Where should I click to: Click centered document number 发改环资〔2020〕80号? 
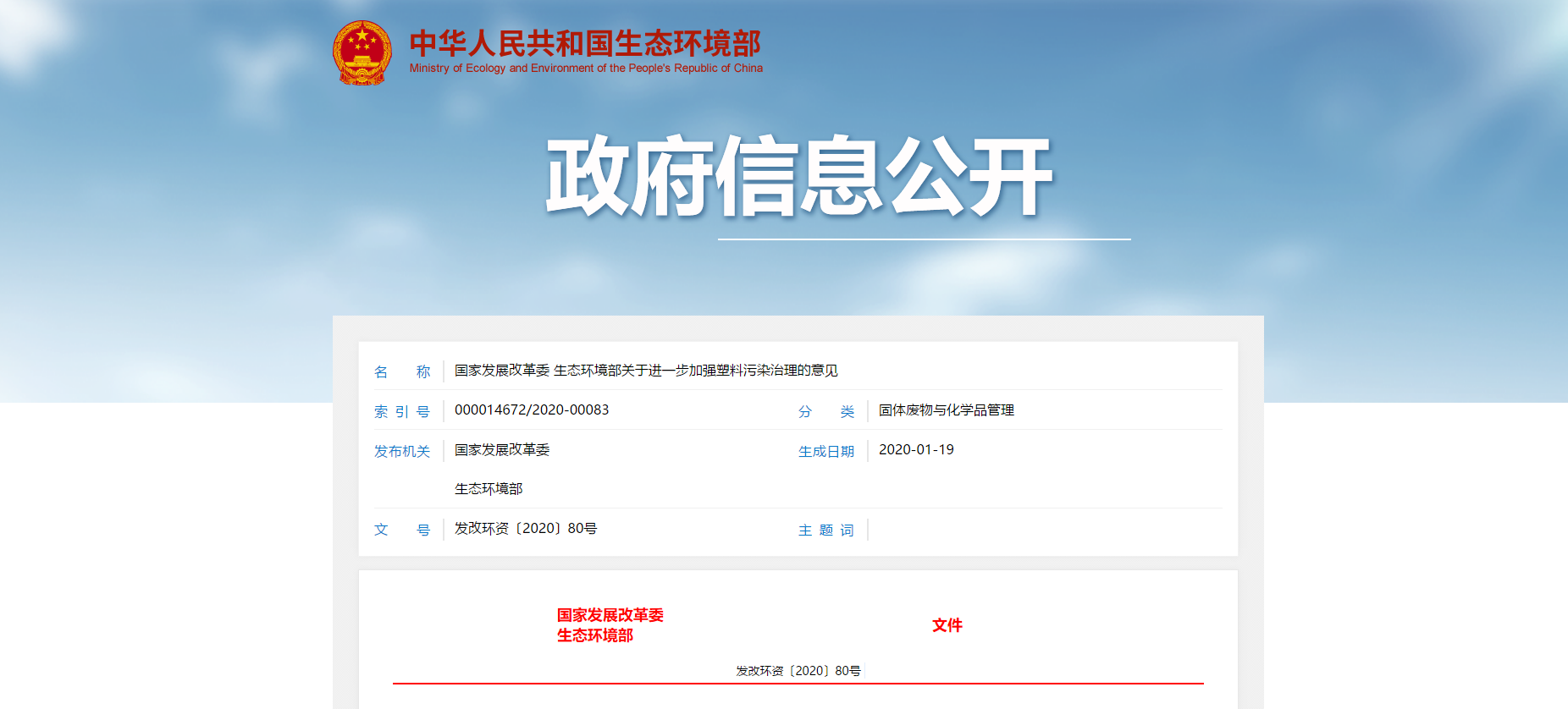click(798, 671)
